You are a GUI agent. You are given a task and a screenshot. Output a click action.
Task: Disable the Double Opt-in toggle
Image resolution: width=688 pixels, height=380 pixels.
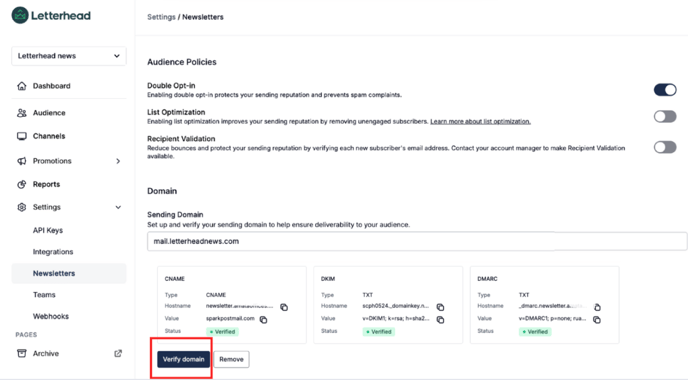(x=665, y=90)
